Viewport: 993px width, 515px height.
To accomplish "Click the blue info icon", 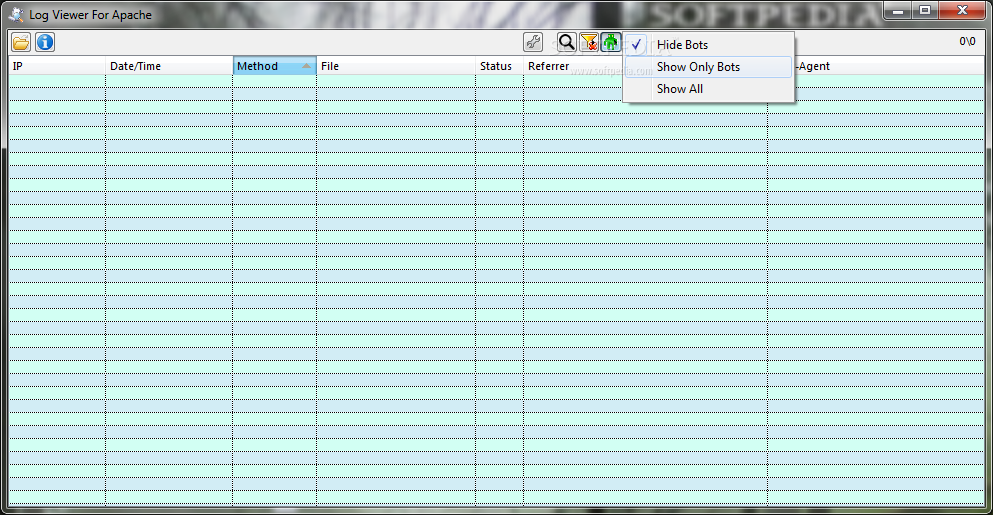I will click(x=45, y=42).
